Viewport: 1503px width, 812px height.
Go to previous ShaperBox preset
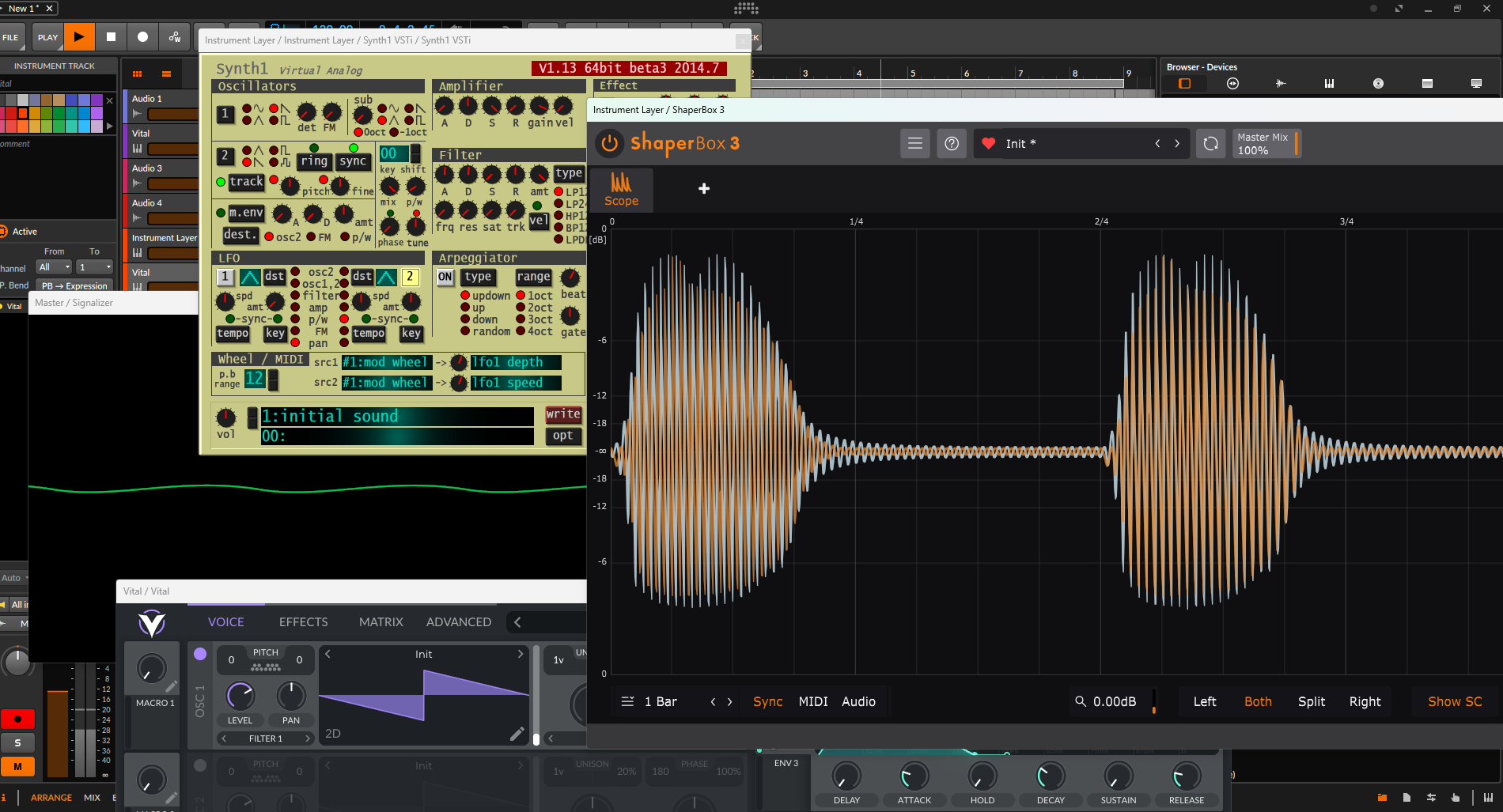(1157, 143)
